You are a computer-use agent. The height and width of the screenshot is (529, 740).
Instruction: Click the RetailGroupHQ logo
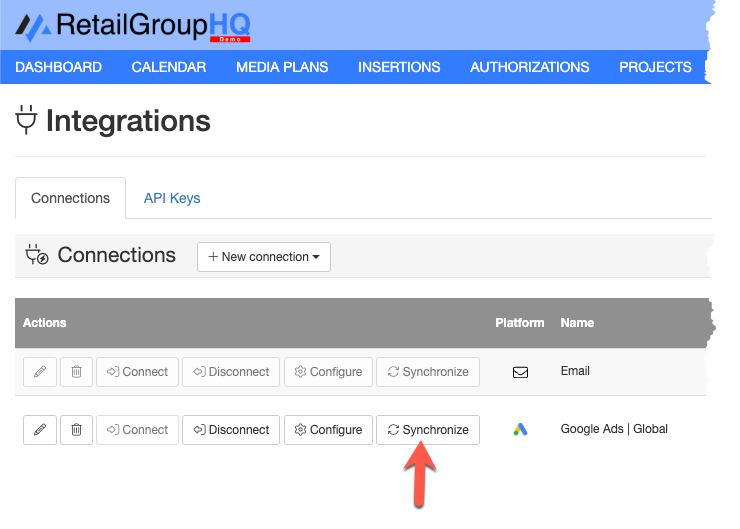(133, 26)
